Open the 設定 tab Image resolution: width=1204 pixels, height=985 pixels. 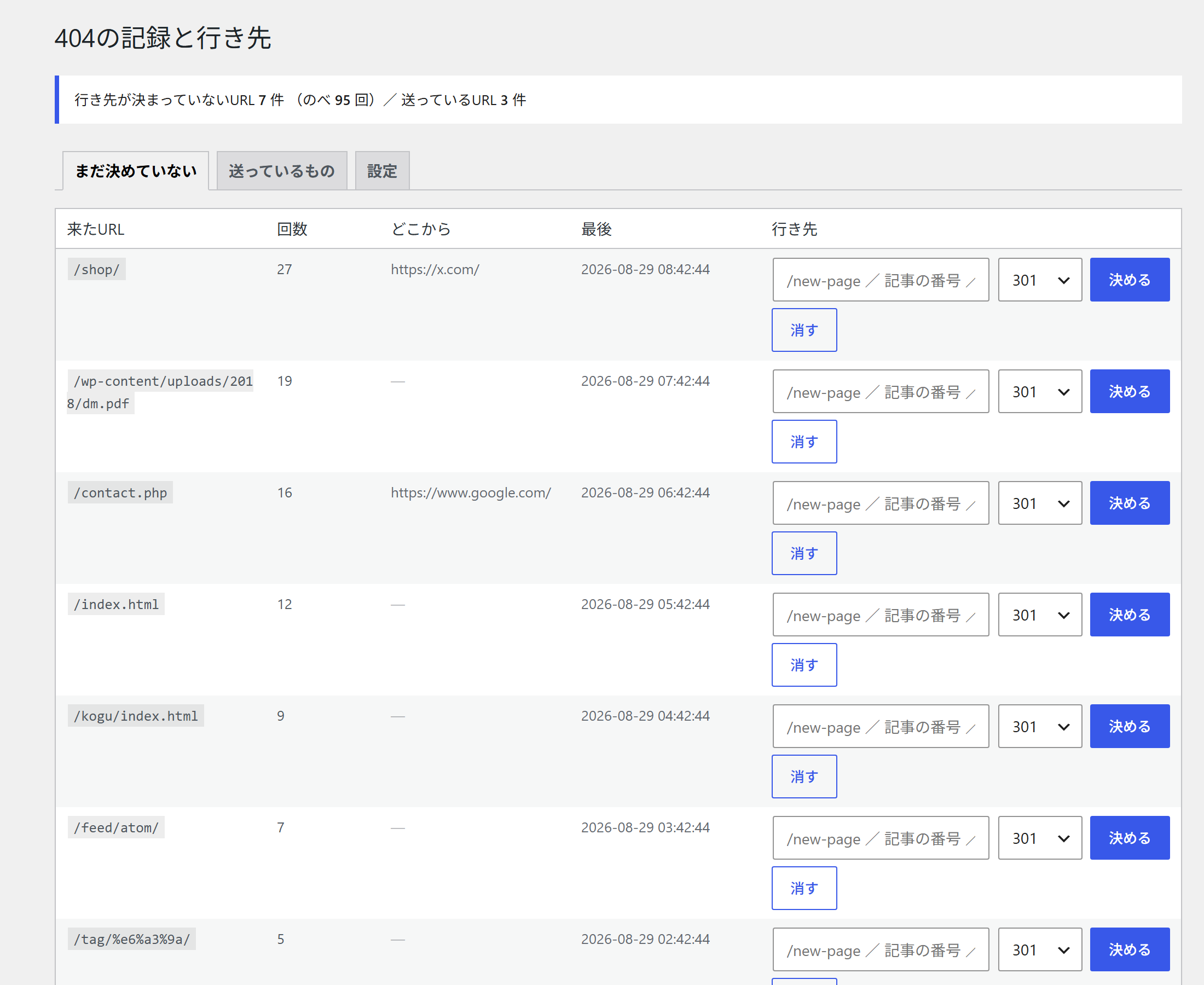click(382, 171)
